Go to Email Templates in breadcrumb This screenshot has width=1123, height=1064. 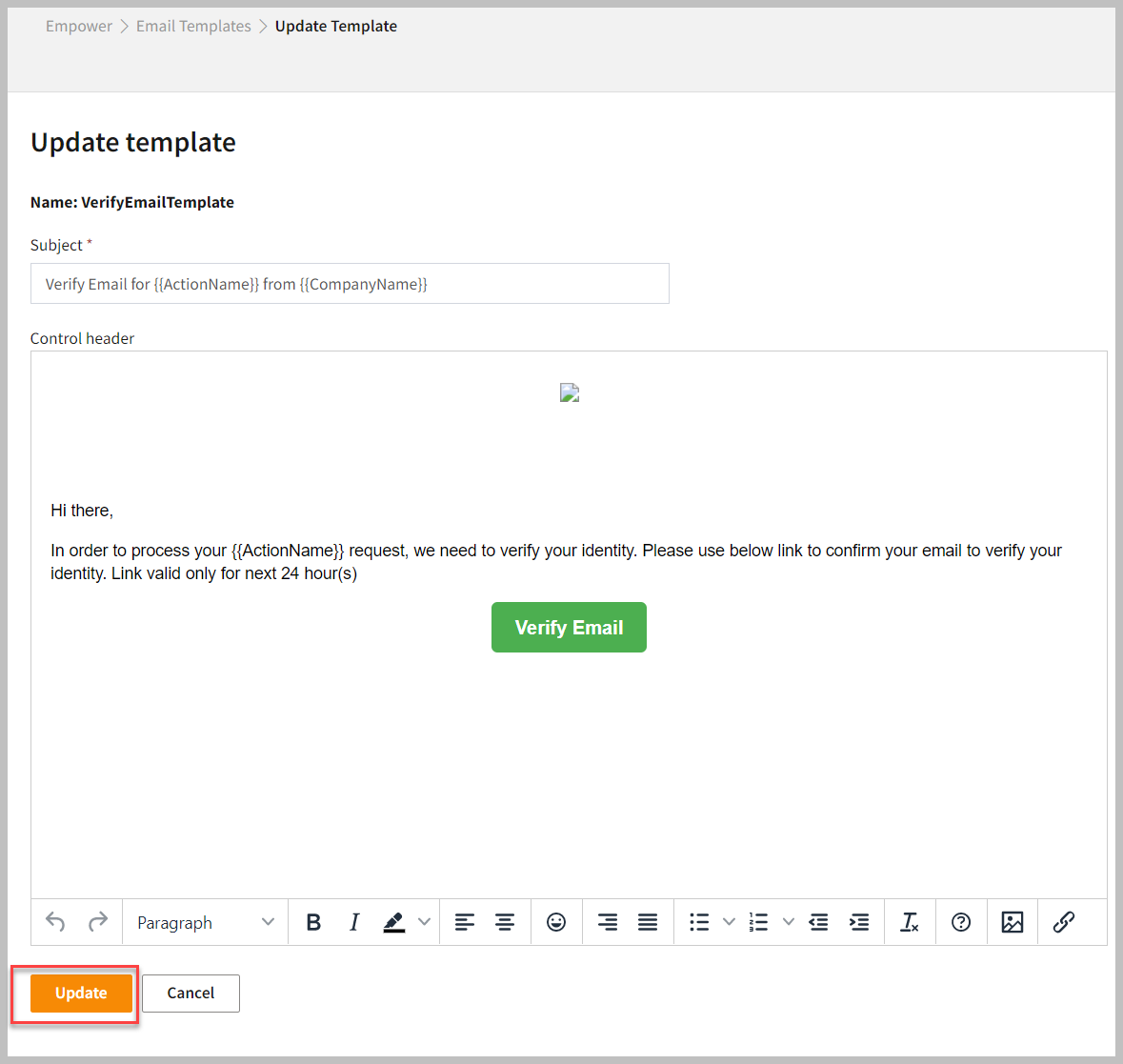(x=193, y=26)
